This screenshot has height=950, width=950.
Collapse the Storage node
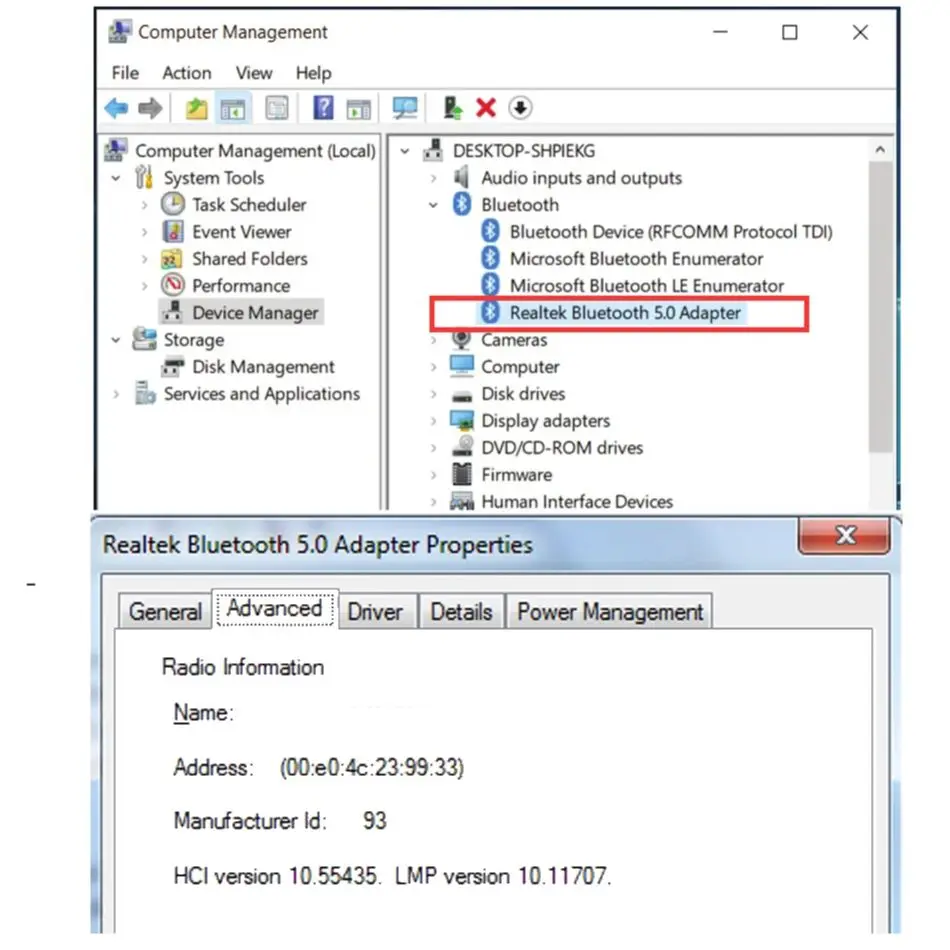click(x=116, y=340)
